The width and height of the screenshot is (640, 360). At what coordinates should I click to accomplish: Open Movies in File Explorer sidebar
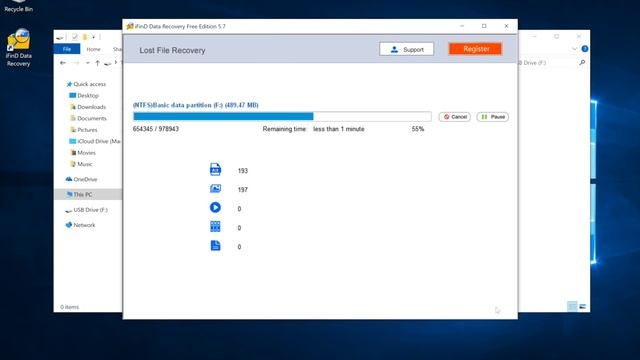coord(83,153)
